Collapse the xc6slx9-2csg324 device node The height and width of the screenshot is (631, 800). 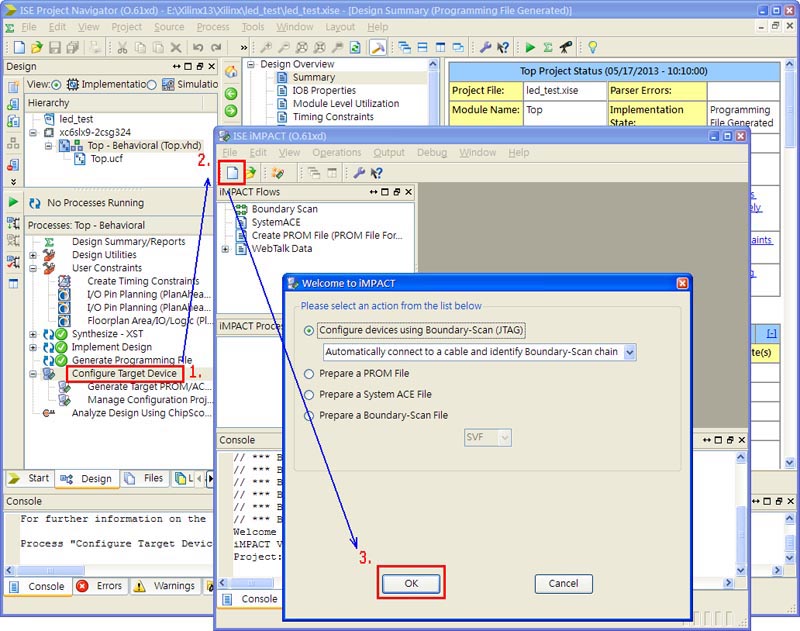point(33,133)
